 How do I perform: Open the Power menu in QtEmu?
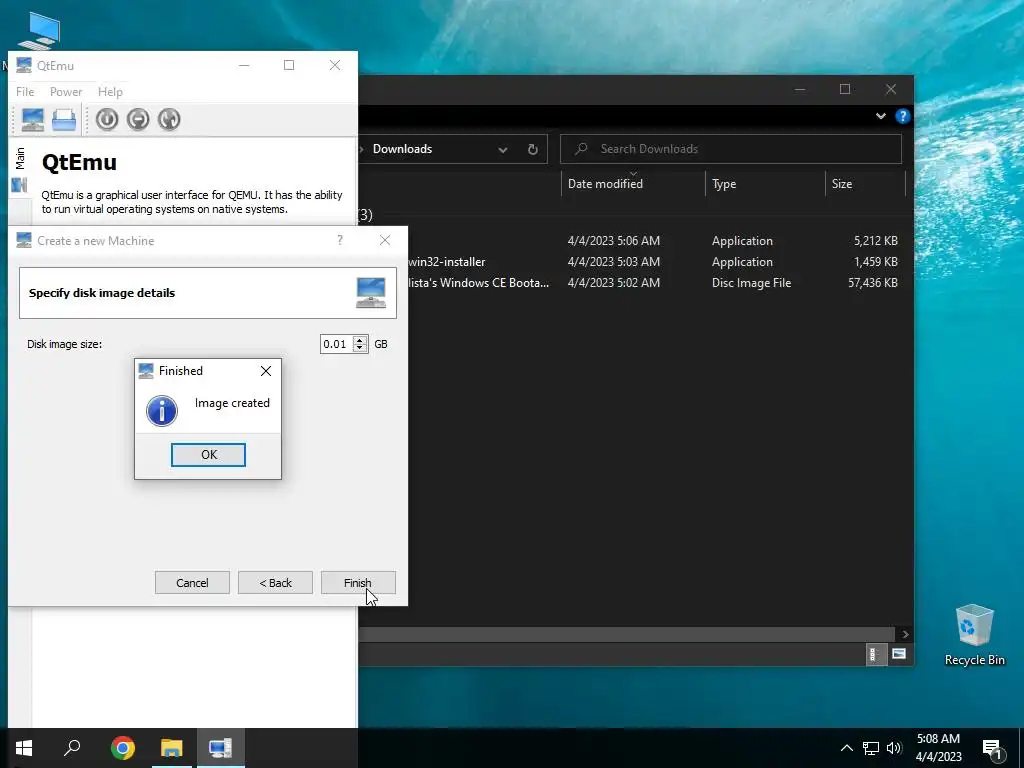click(x=66, y=91)
